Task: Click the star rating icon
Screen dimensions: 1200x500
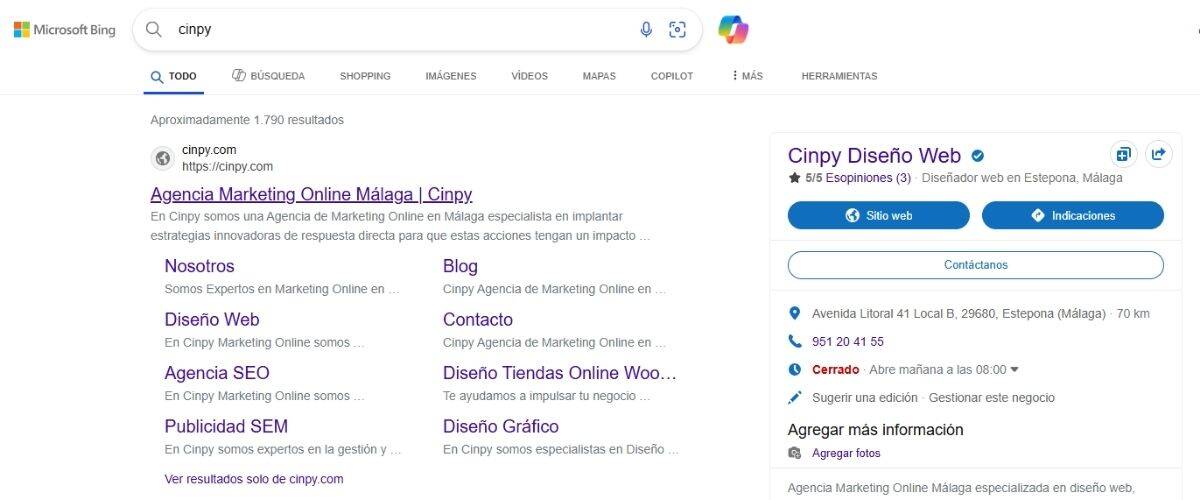Action: tap(794, 178)
